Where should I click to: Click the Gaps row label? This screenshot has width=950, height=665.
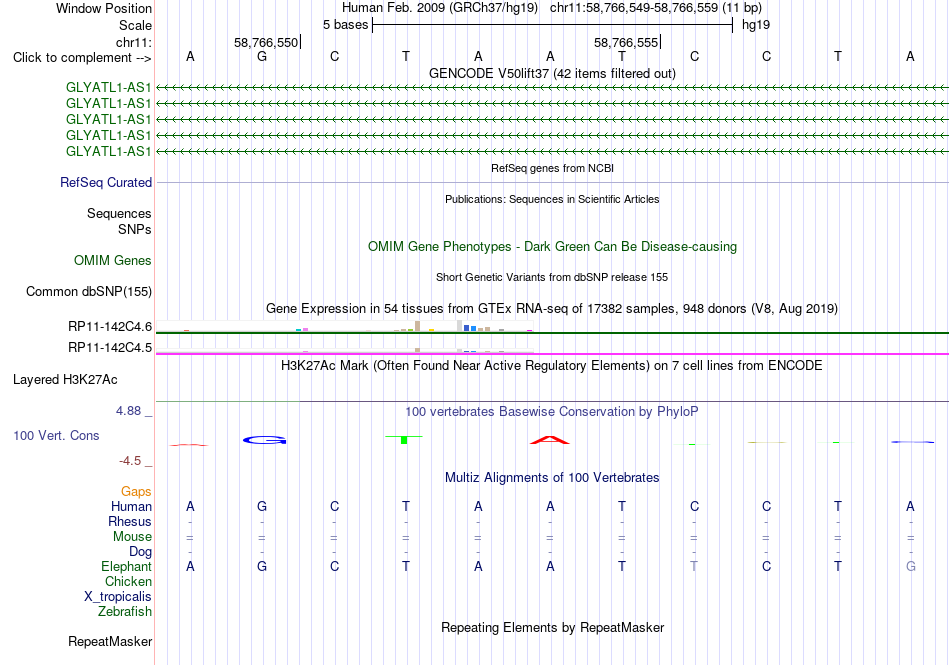pos(136,492)
